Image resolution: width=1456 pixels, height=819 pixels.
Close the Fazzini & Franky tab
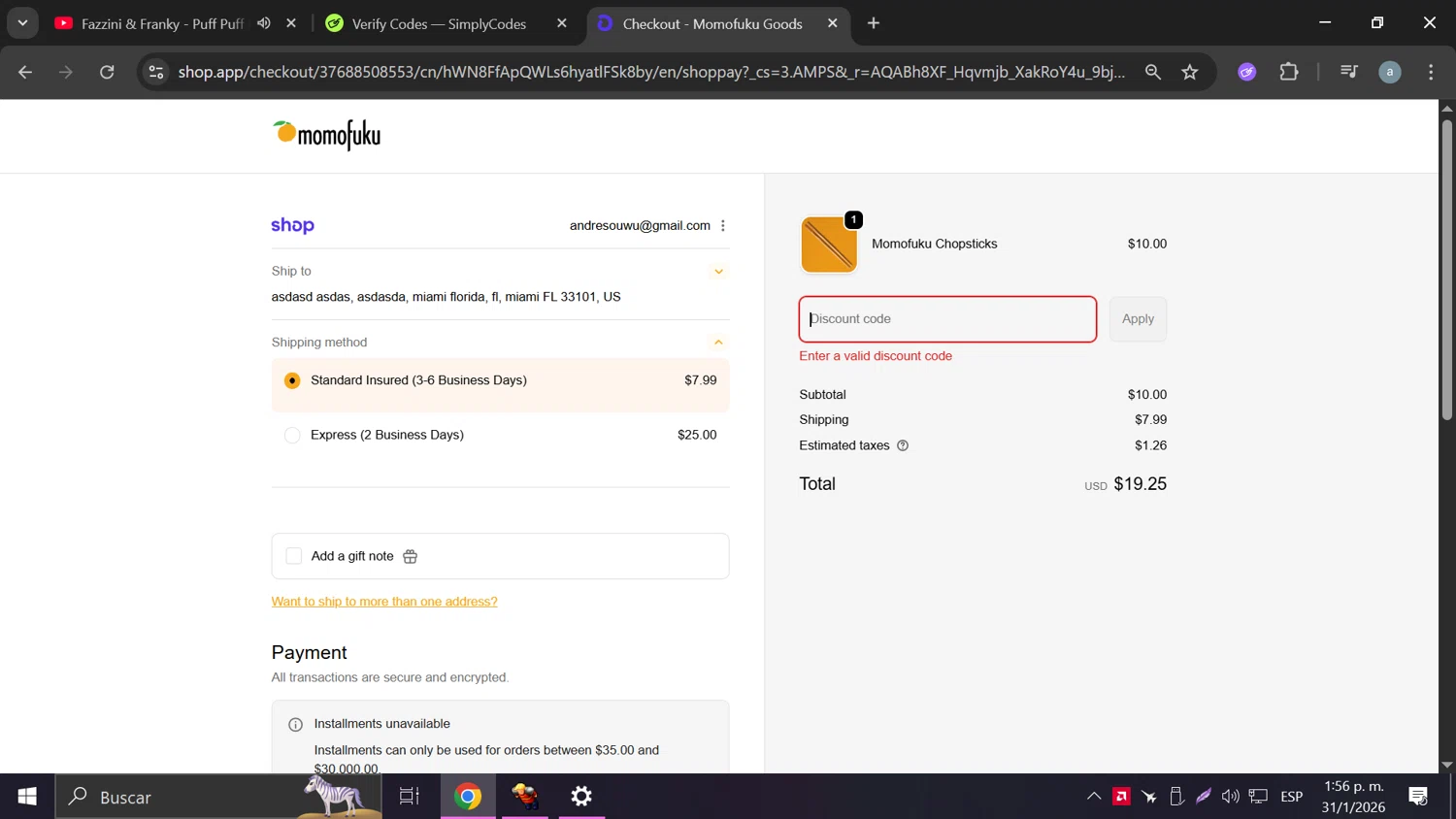(291, 23)
